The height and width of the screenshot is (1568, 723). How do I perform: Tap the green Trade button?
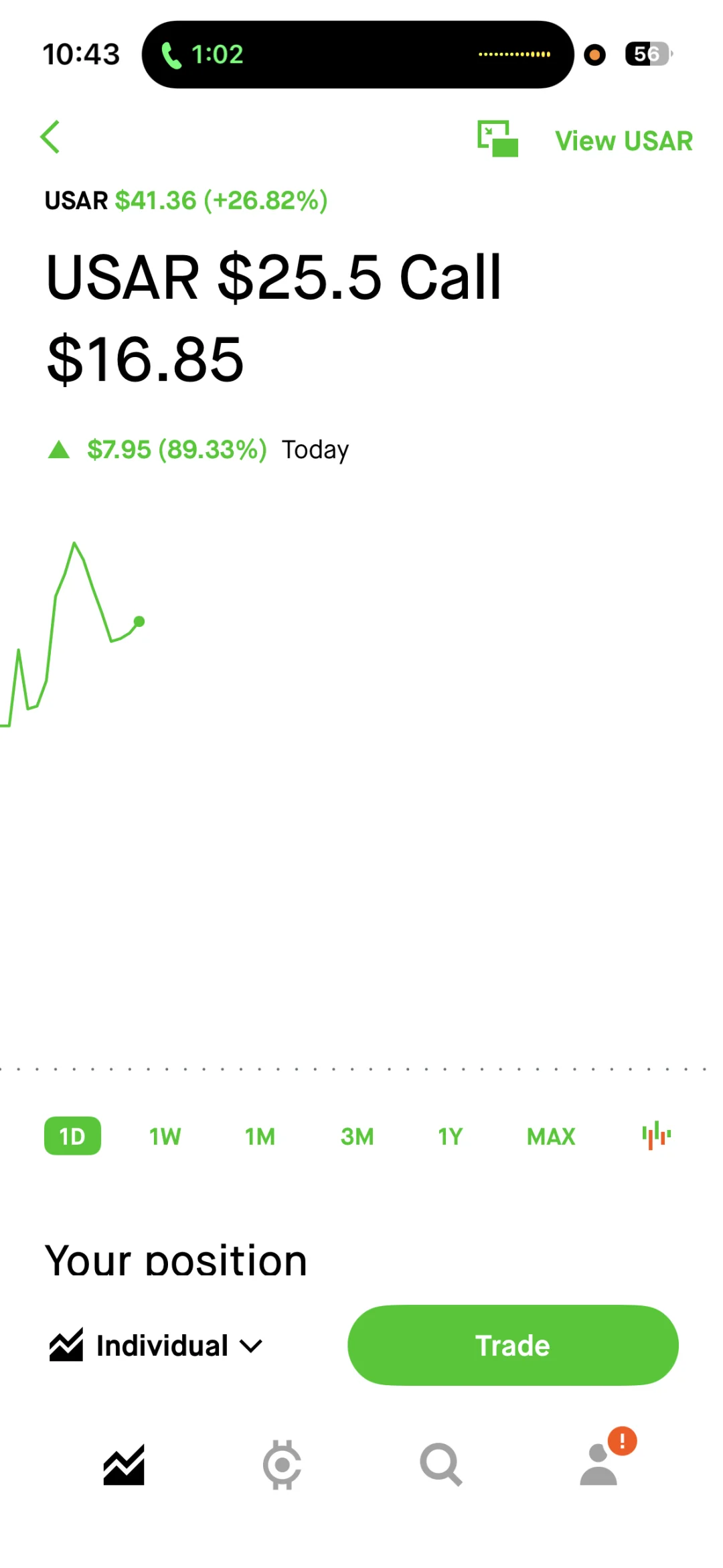pyautogui.click(x=513, y=1345)
